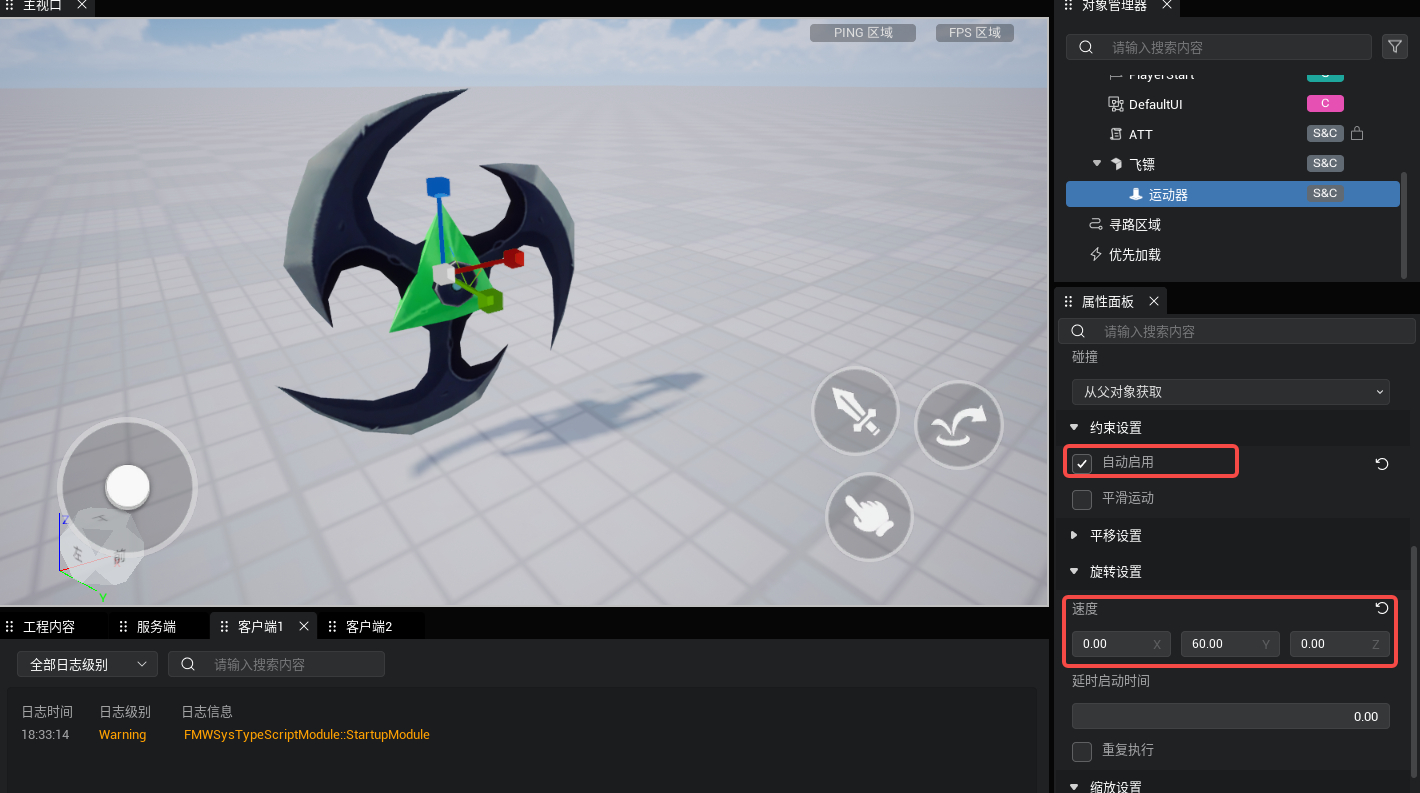Open the 从父对象获取 collision dropdown
The width and height of the screenshot is (1420, 793).
[1230, 392]
